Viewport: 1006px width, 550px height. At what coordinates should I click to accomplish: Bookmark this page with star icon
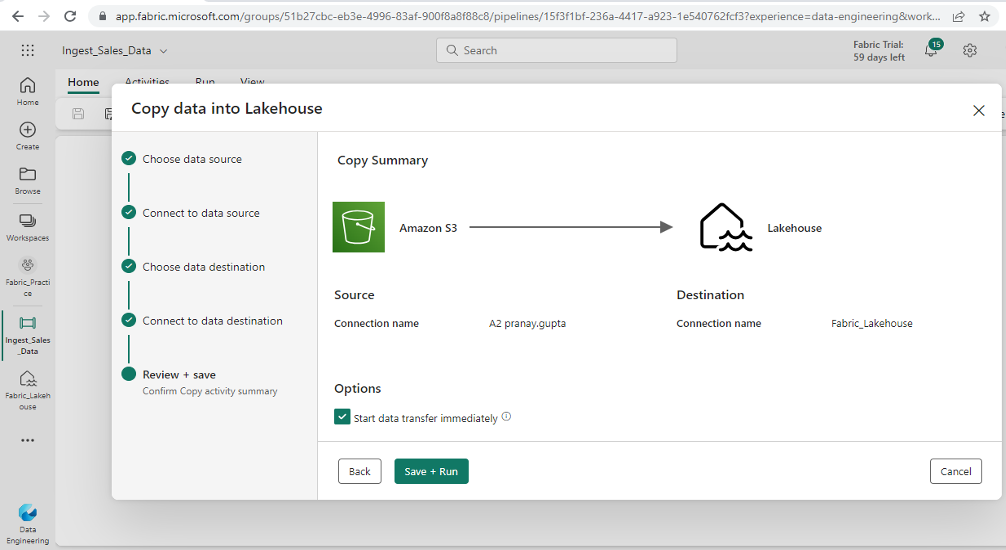[984, 16]
